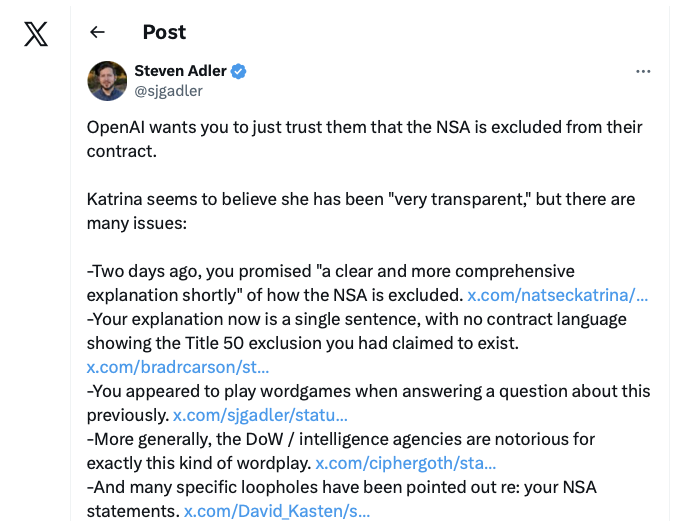Open the x.com/sjgadler/statu link
This screenshot has height=521, width=673.
[x=260, y=415]
